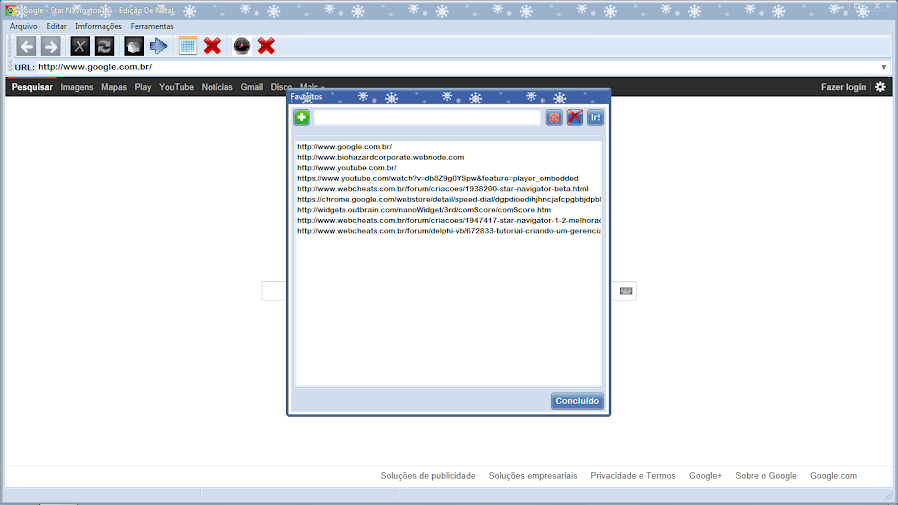The height and width of the screenshot is (505, 898).
Task: Click the red circular icon in Favoritos
Action: click(554, 117)
